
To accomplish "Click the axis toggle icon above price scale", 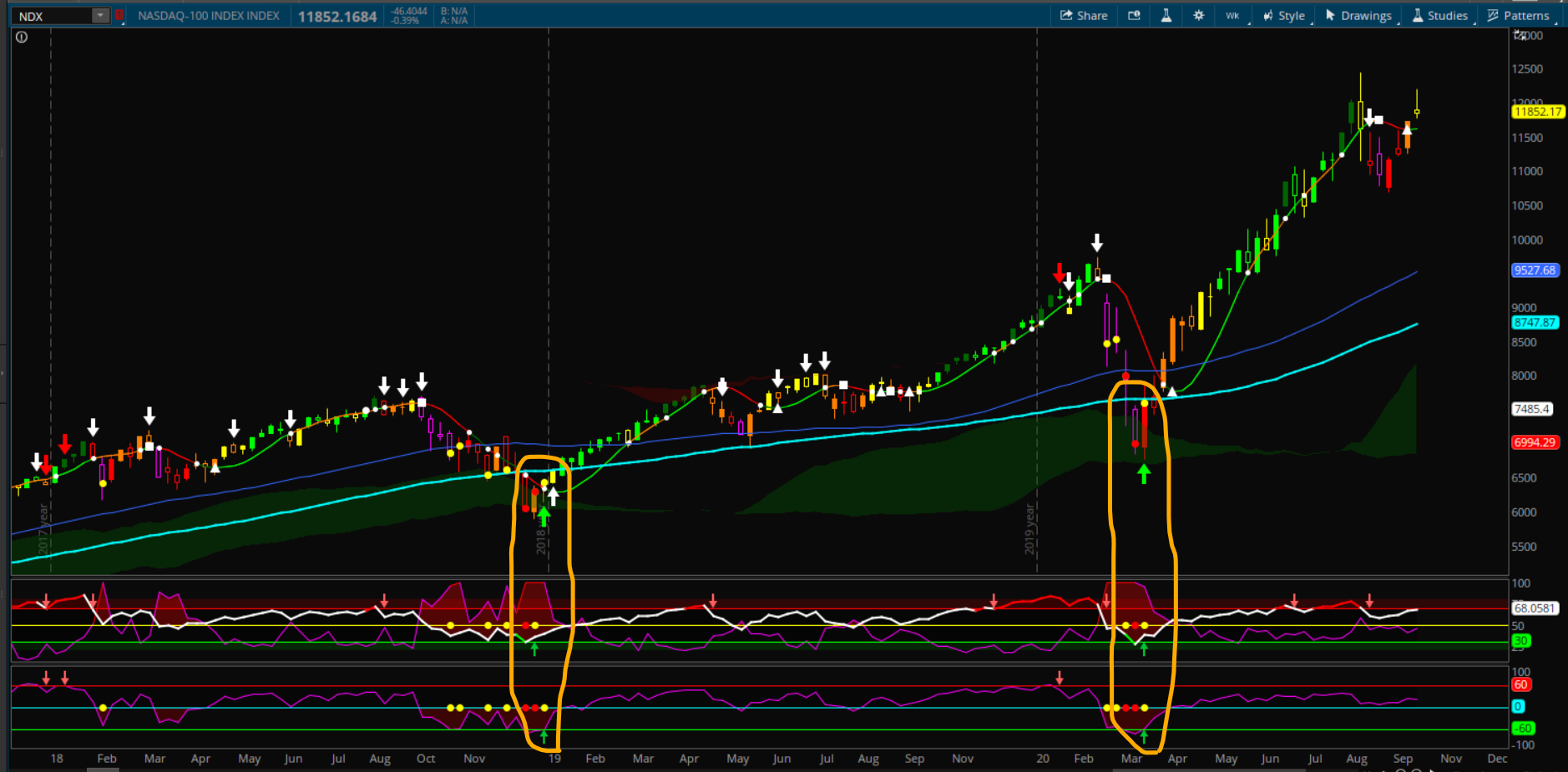I will click(1520, 35).
